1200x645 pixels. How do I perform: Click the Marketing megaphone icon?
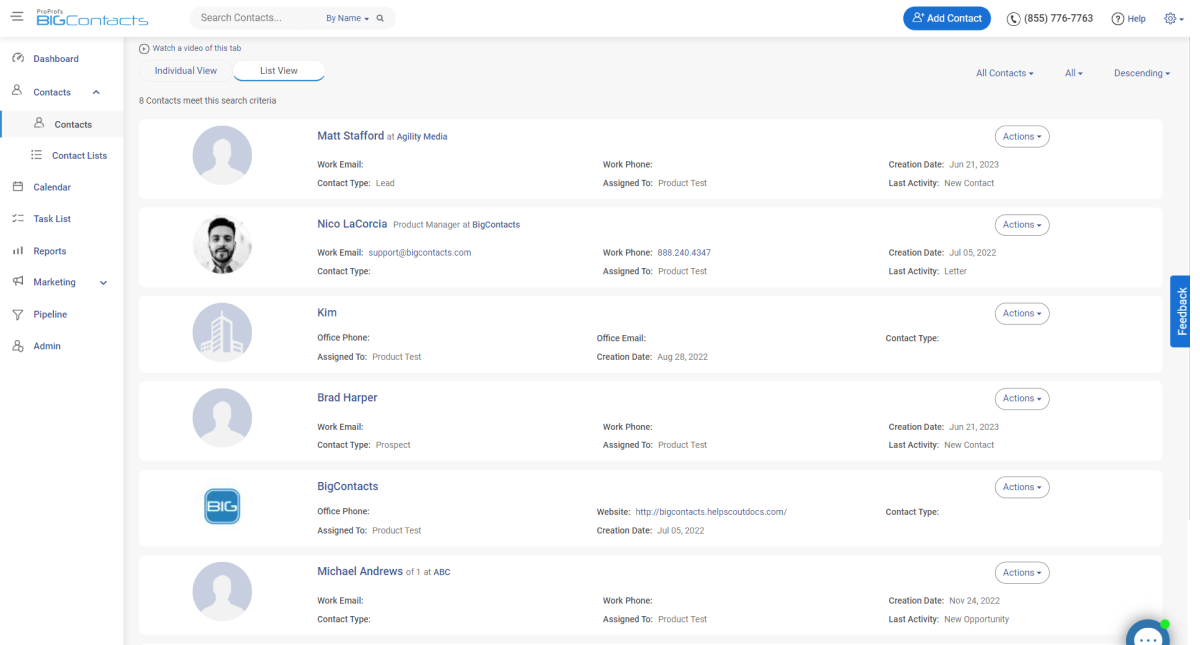tap(18, 282)
